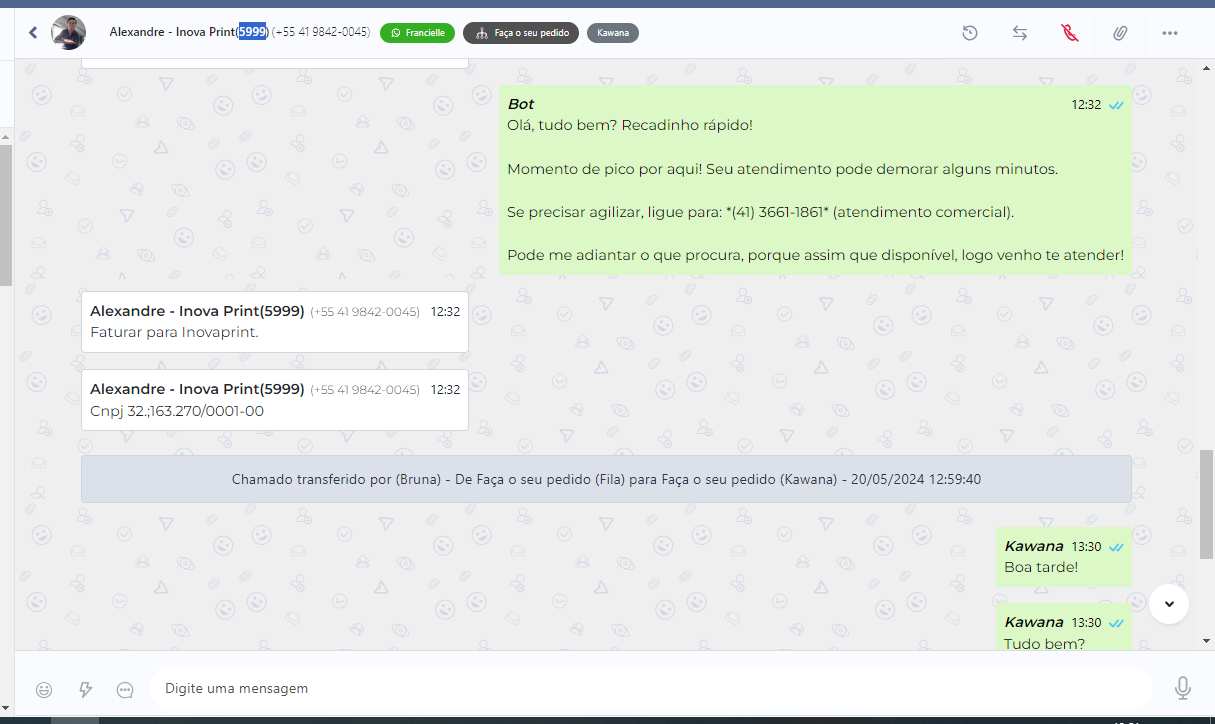Open quick replies lightning bolt icon

[85, 689]
